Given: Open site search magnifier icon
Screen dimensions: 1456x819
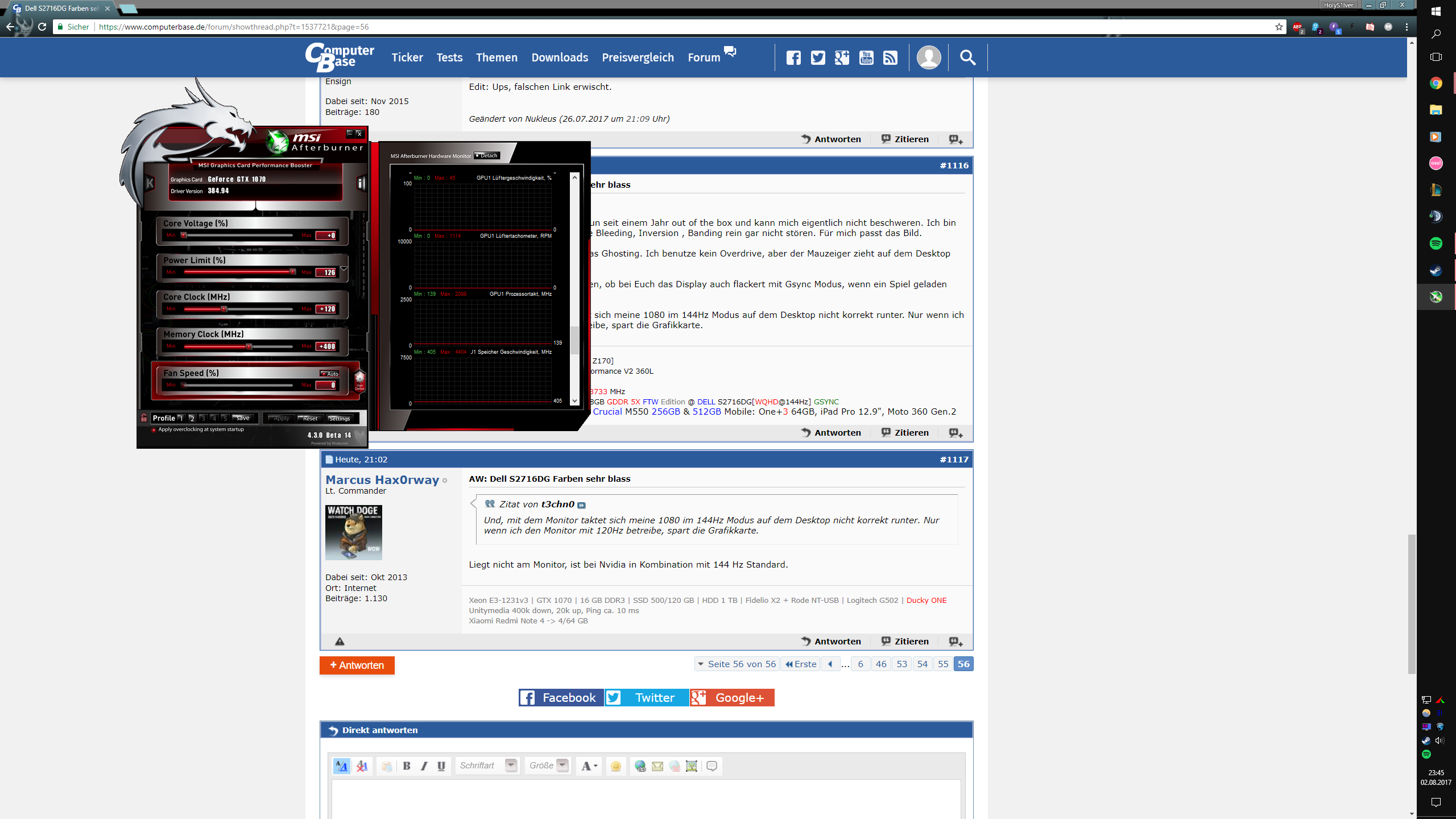Looking at the screenshot, I should coord(967,57).
